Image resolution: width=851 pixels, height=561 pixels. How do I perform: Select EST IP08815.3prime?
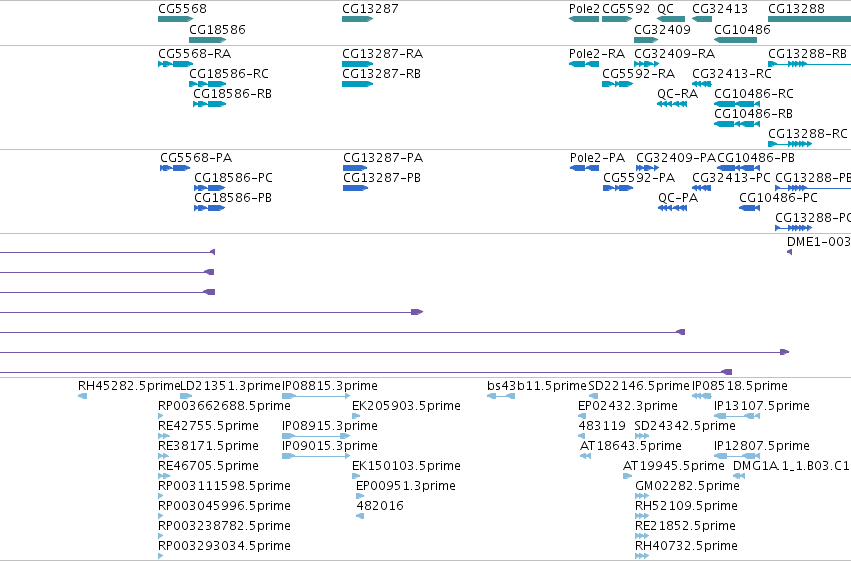pyautogui.click(x=330, y=386)
